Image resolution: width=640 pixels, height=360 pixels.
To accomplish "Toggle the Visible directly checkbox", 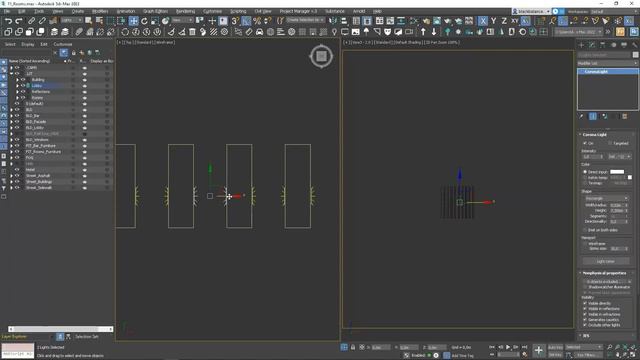I will tap(585, 303).
